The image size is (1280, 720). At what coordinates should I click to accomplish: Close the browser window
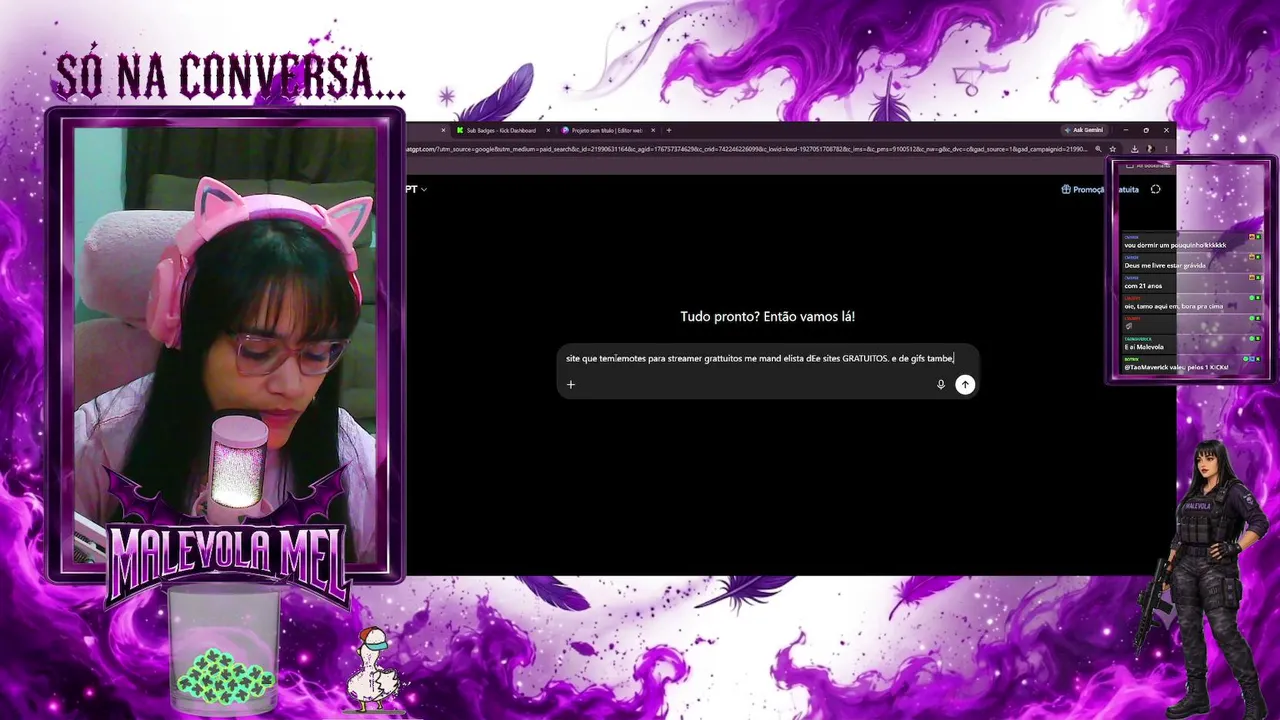(1166, 130)
